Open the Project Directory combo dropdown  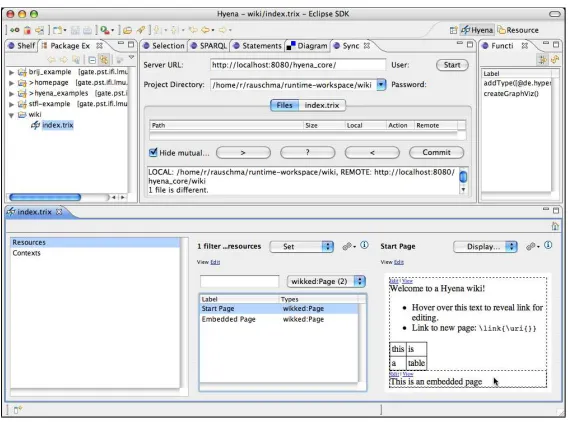click(381, 85)
